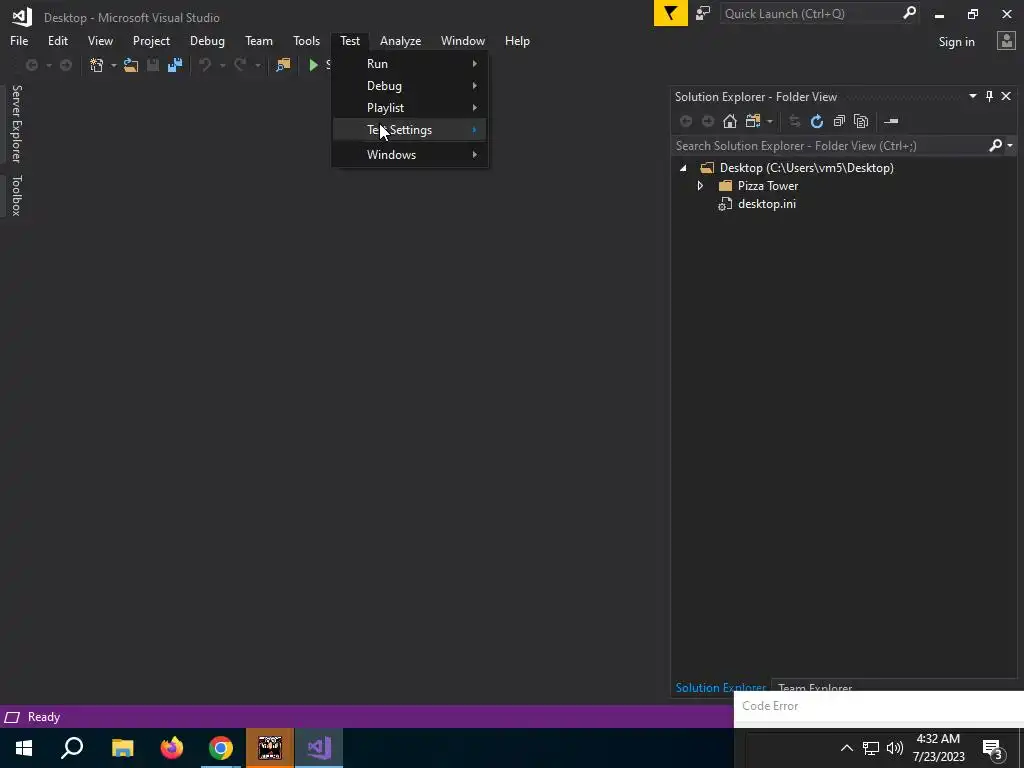Open the Server Explorer side tab
Screen dimensions: 1024x768
[x=17, y=123]
